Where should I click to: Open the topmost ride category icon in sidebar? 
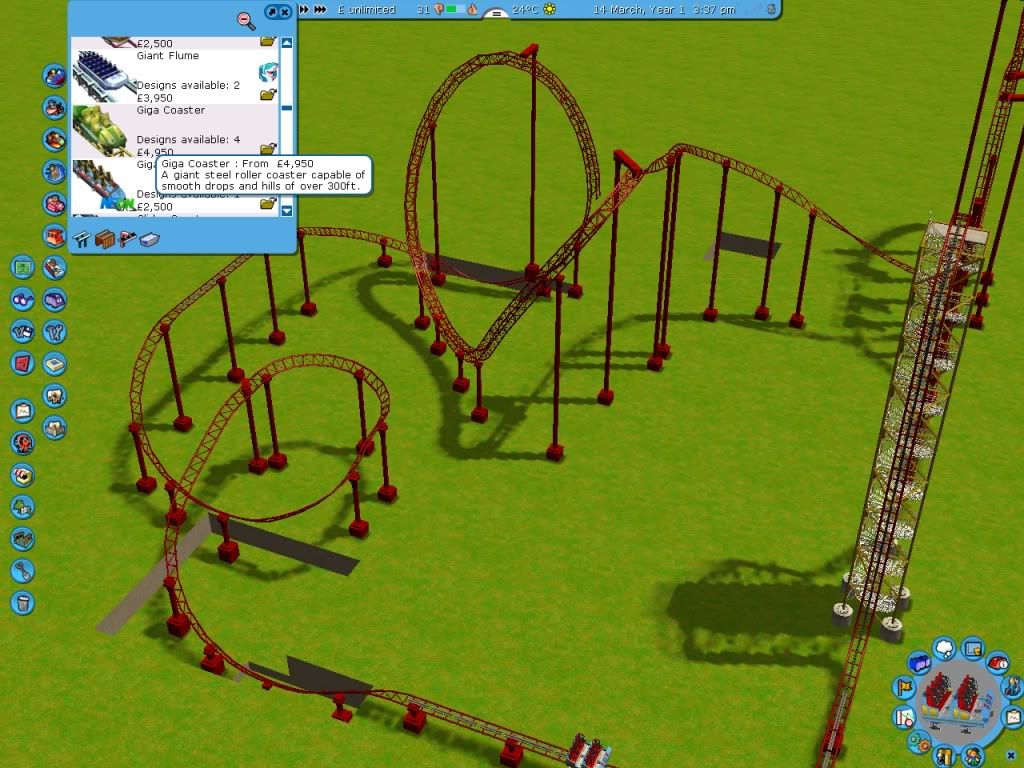coord(55,76)
